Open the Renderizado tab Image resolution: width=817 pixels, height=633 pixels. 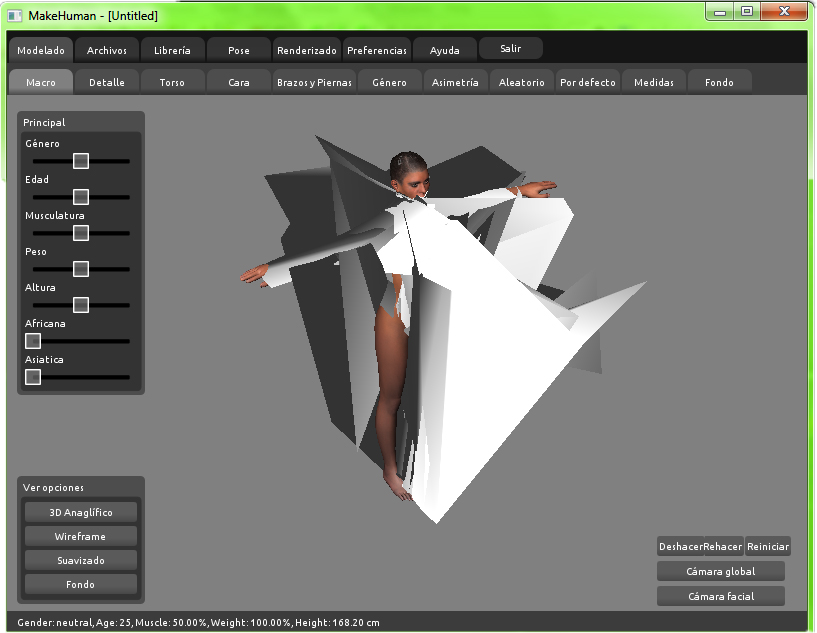pyautogui.click(x=306, y=50)
